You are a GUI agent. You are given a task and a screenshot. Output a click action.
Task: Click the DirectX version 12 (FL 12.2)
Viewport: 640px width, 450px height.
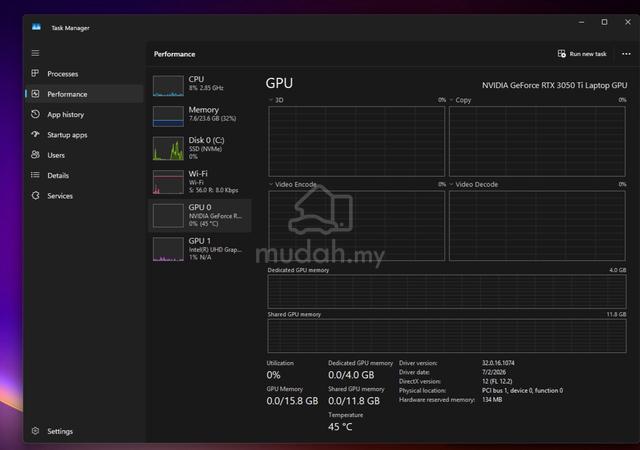pyautogui.click(x=497, y=381)
